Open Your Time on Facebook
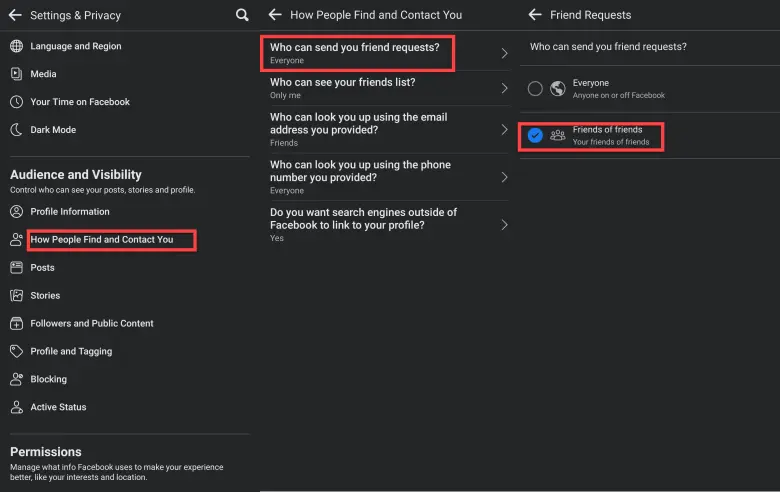This screenshot has width=780, height=492. click(80, 102)
